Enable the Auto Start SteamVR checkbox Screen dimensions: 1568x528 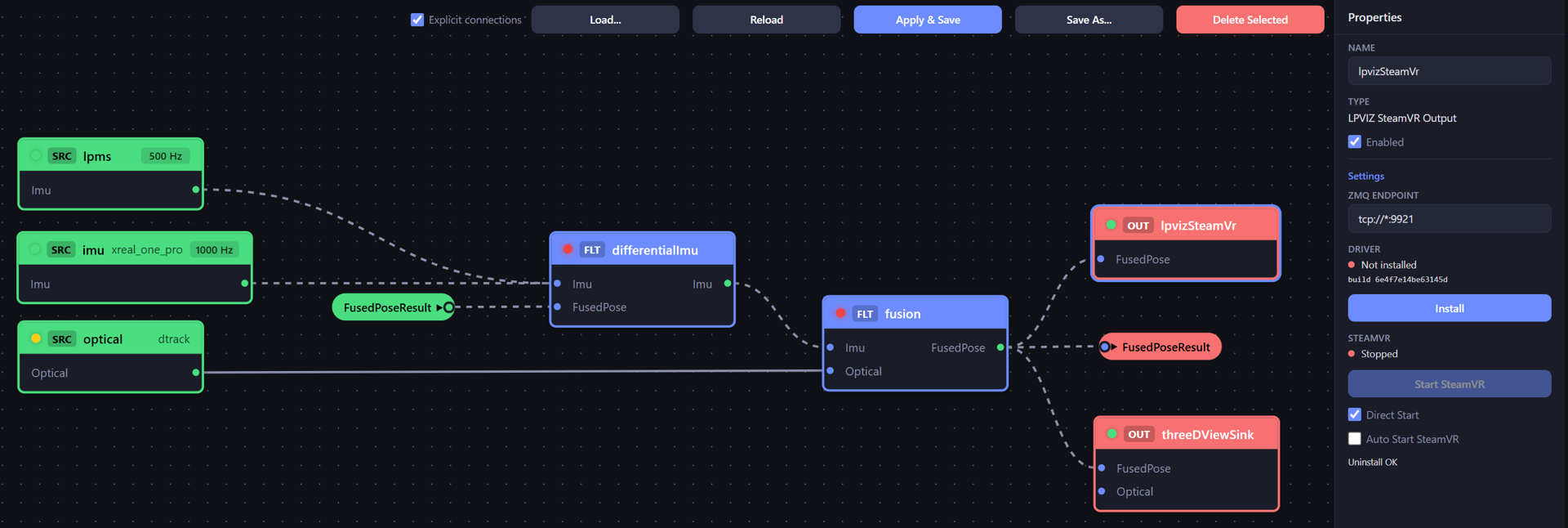pos(1355,439)
